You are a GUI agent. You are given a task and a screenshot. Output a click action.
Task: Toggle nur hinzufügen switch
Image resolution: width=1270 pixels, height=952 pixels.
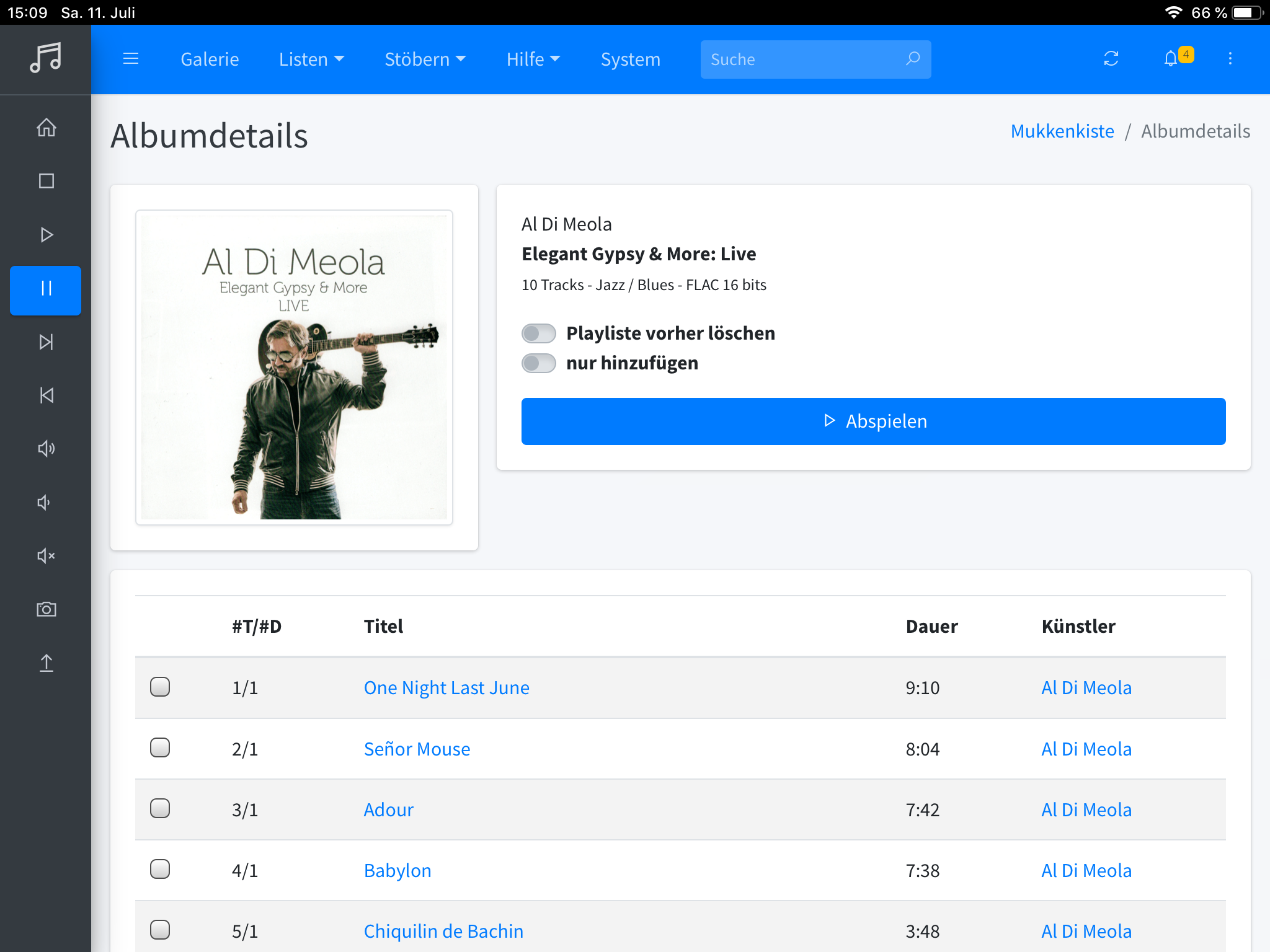[x=538, y=363]
